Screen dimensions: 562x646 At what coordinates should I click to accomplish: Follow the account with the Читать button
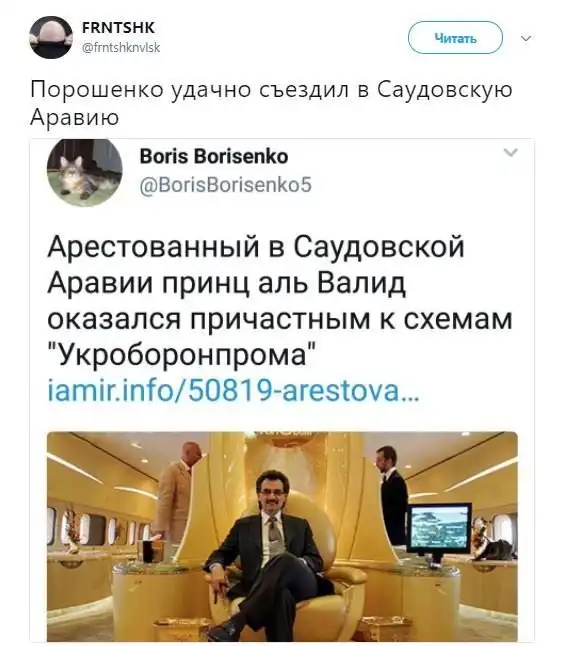455,38
